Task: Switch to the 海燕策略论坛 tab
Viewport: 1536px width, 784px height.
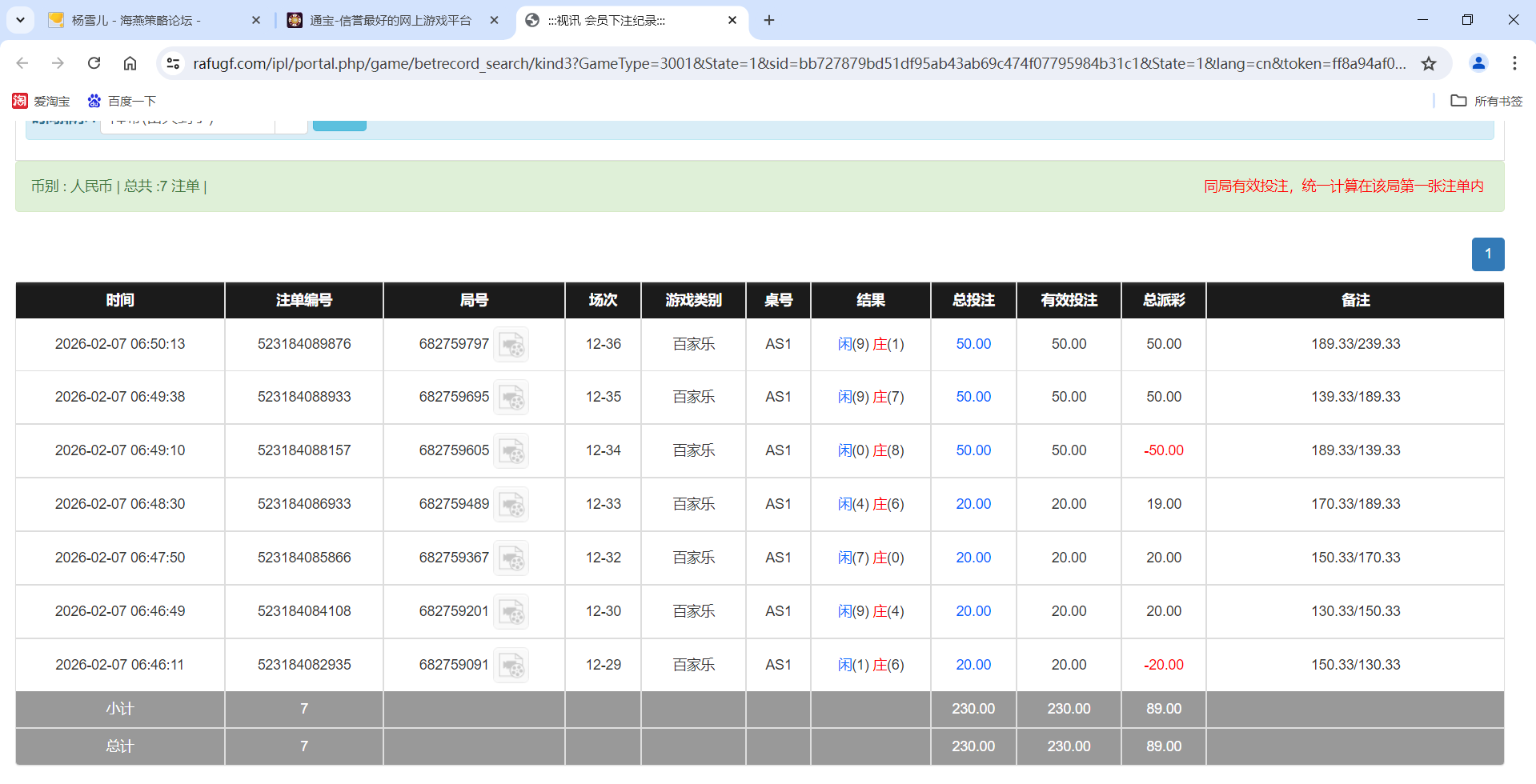Action: click(x=144, y=21)
